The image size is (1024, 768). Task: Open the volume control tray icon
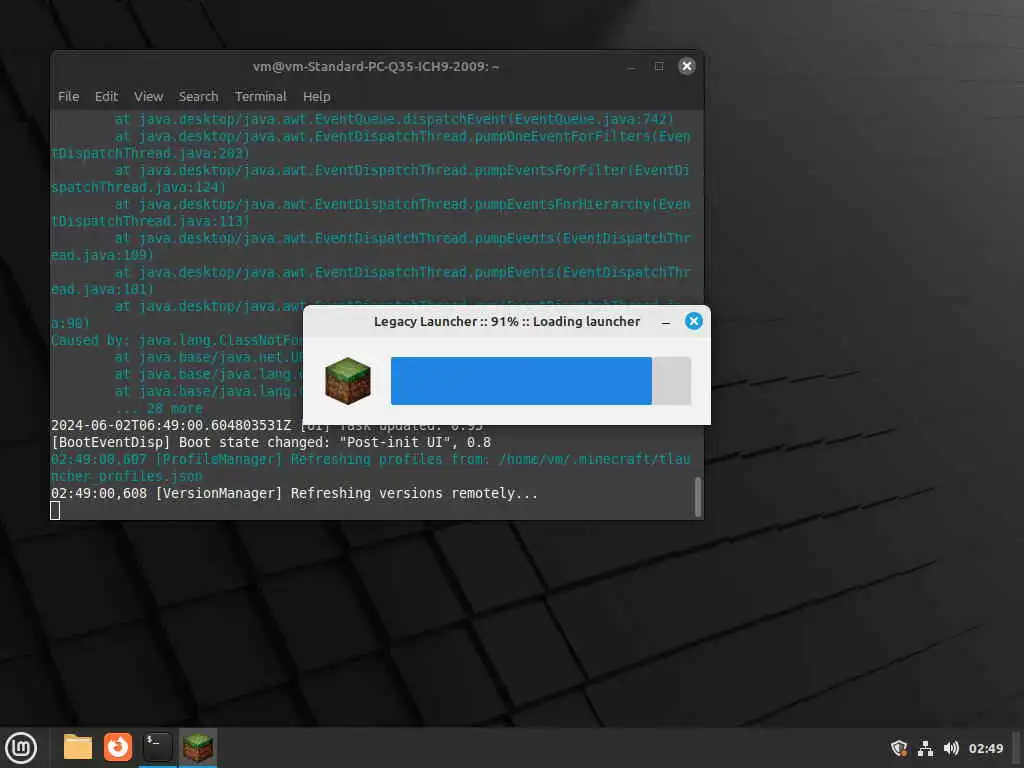coord(951,748)
